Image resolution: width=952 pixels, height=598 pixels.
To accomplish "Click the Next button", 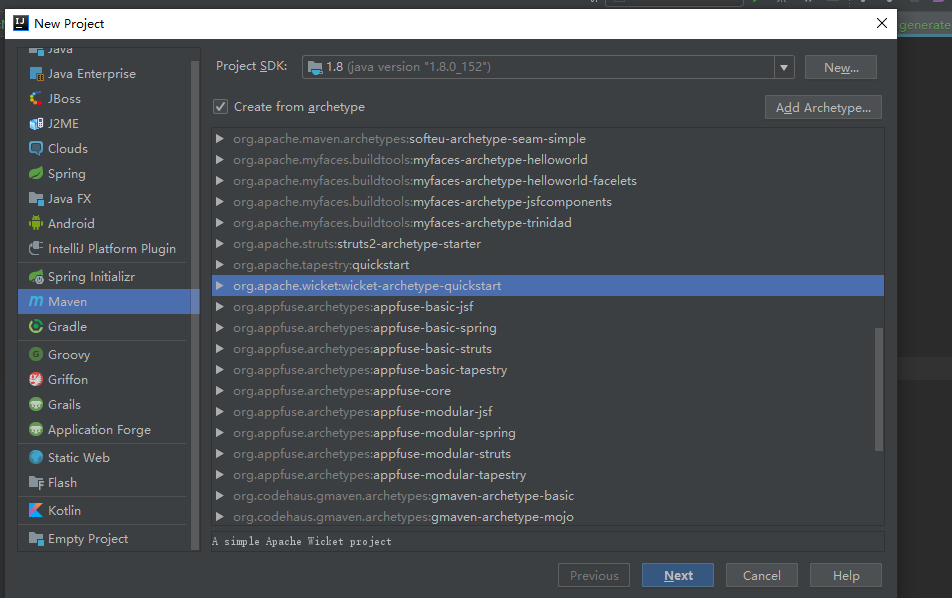I will pyautogui.click(x=678, y=576).
